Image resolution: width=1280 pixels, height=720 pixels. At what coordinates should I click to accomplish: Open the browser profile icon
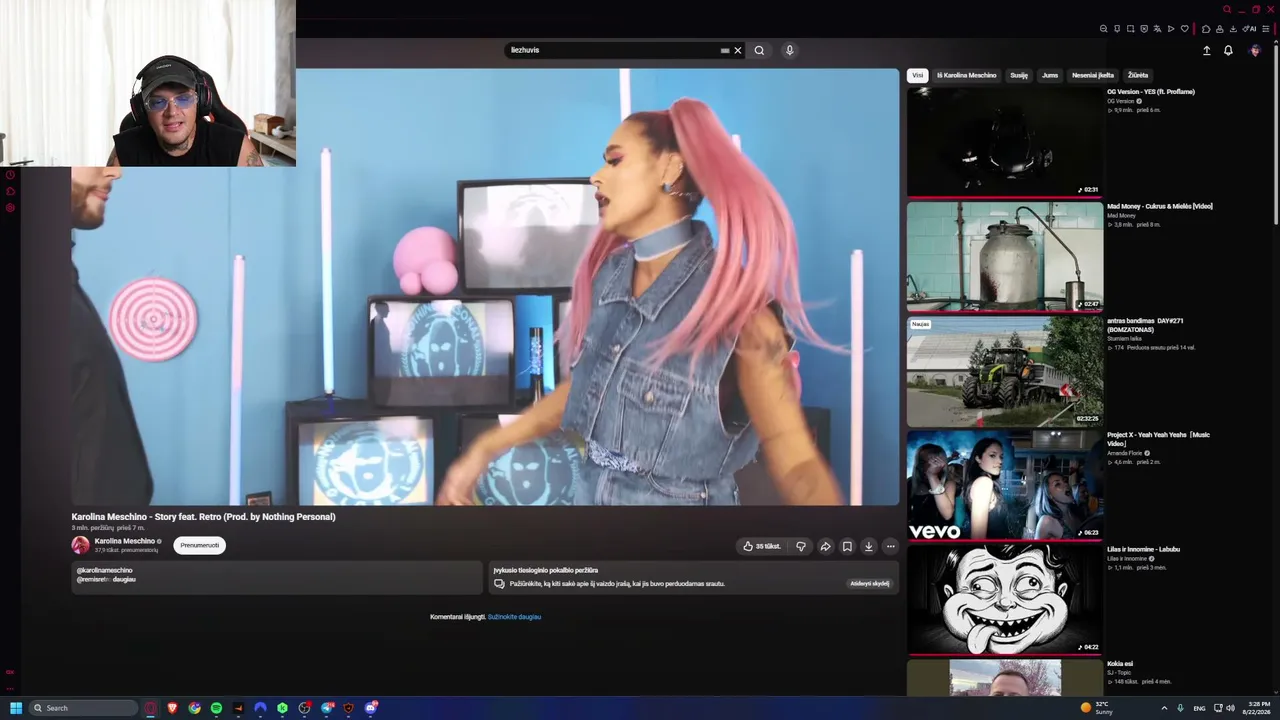click(x=1219, y=29)
